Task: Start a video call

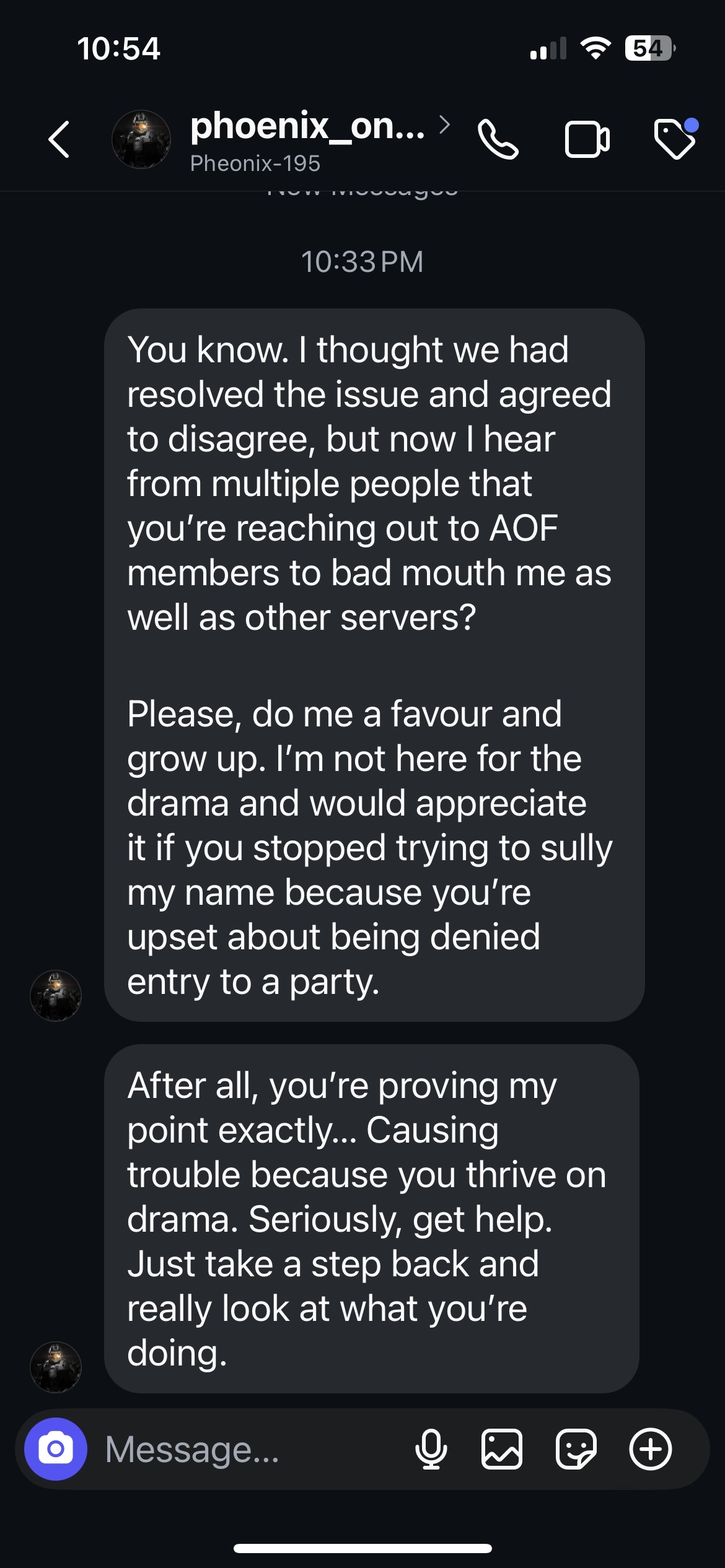Action: click(587, 139)
